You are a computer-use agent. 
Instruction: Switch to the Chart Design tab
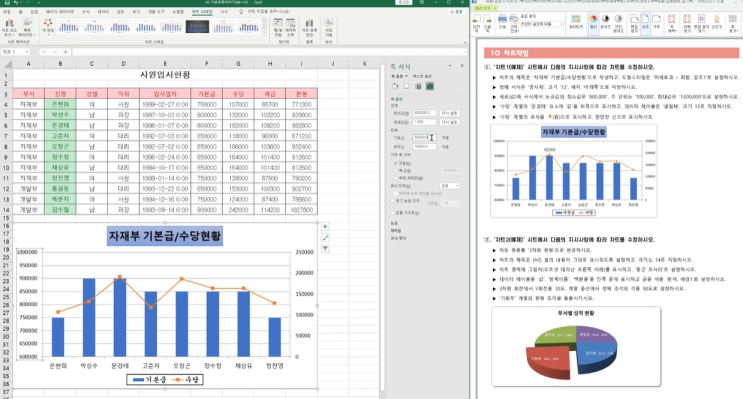point(202,12)
